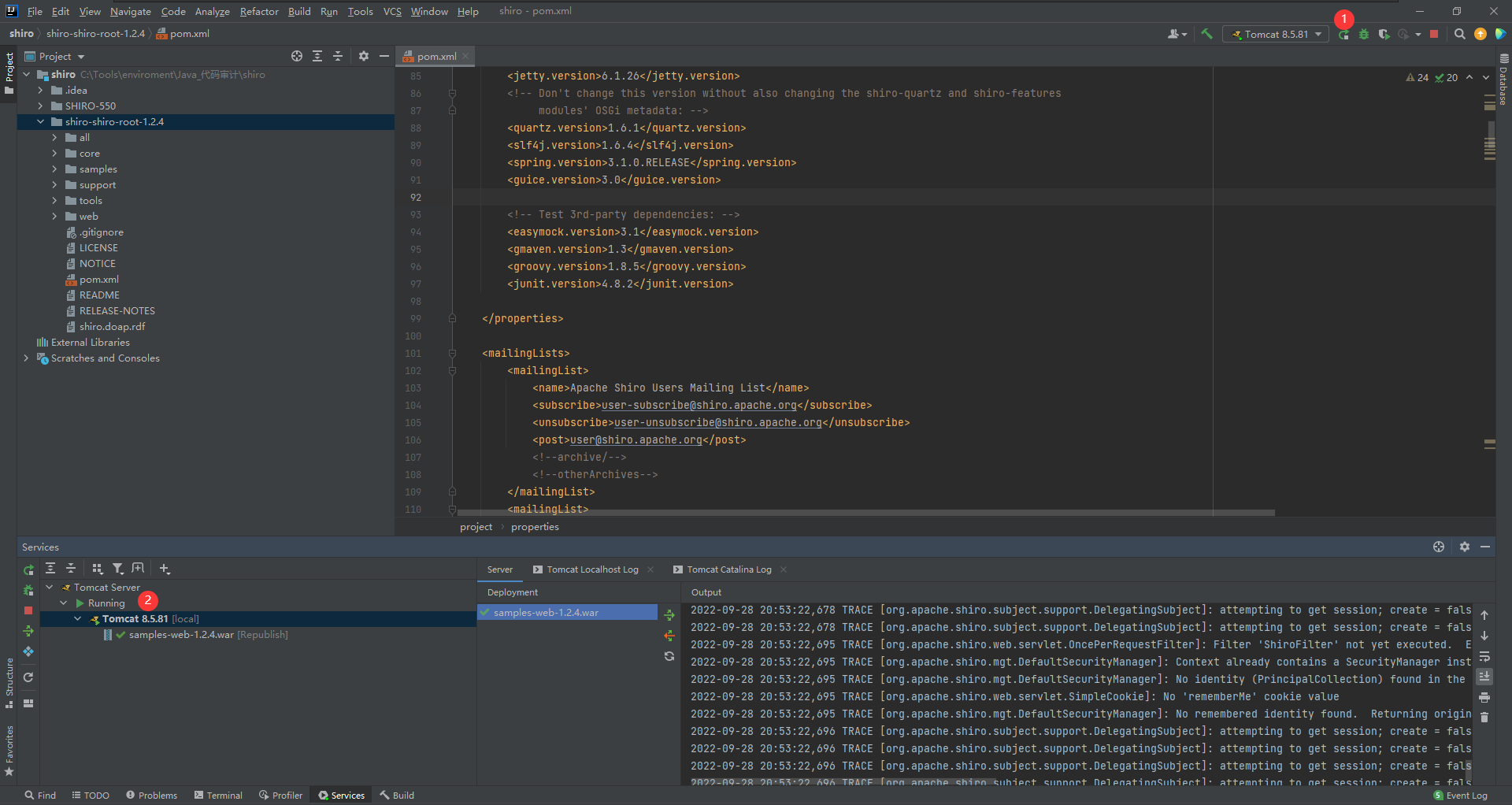Click the Debug bug icon in top toolbar
1512x805 pixels.
pos(1364,35)
